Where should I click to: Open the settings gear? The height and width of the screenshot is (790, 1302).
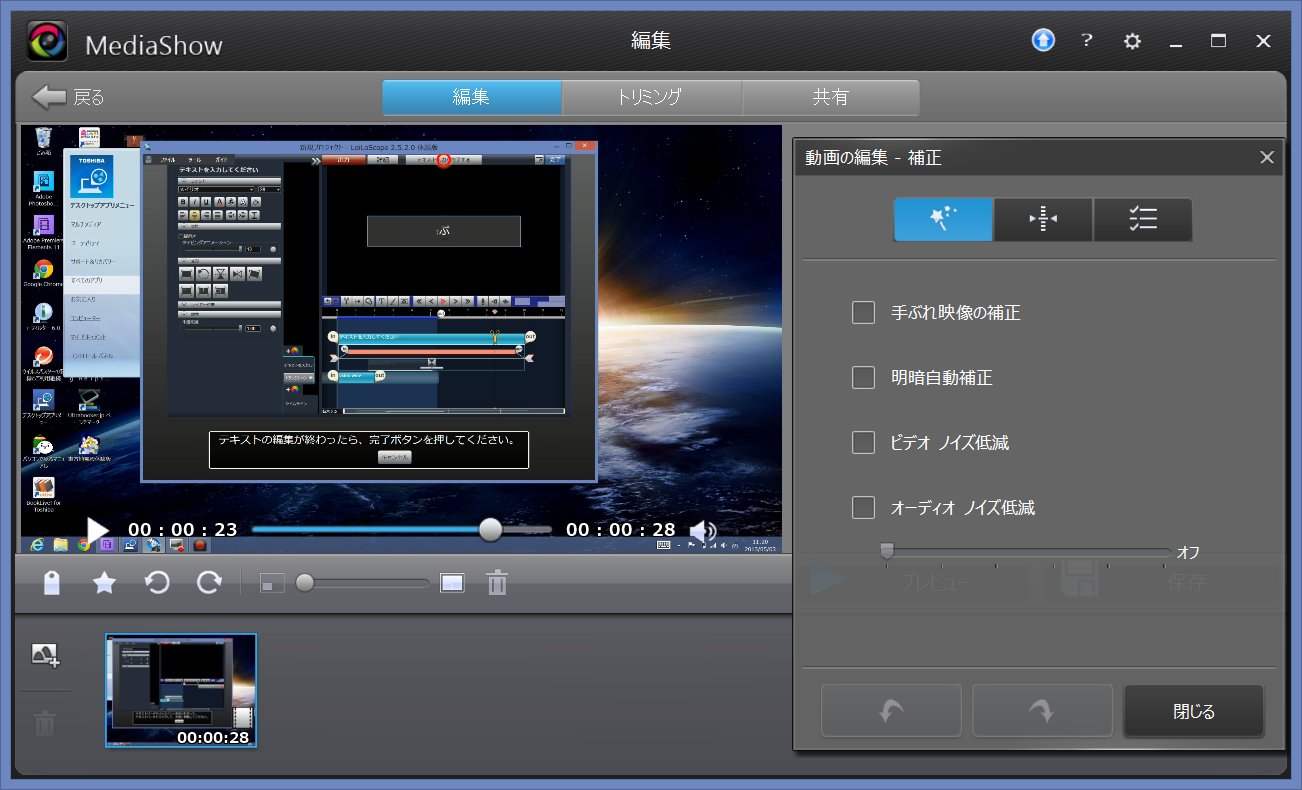tap(1132, 41)
